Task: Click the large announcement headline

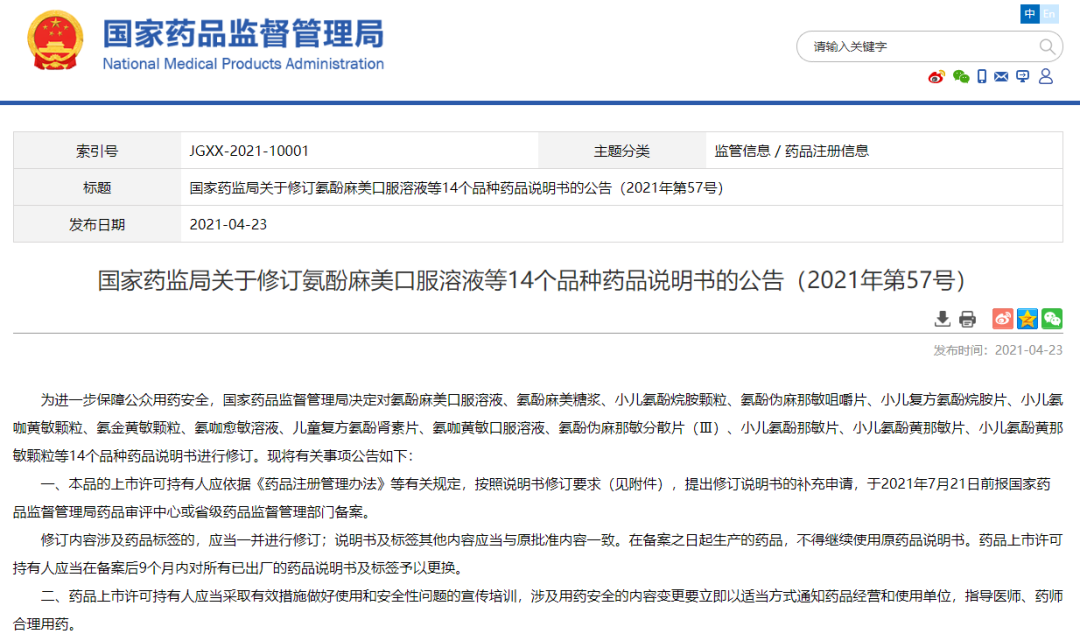Action: [531, 280]
